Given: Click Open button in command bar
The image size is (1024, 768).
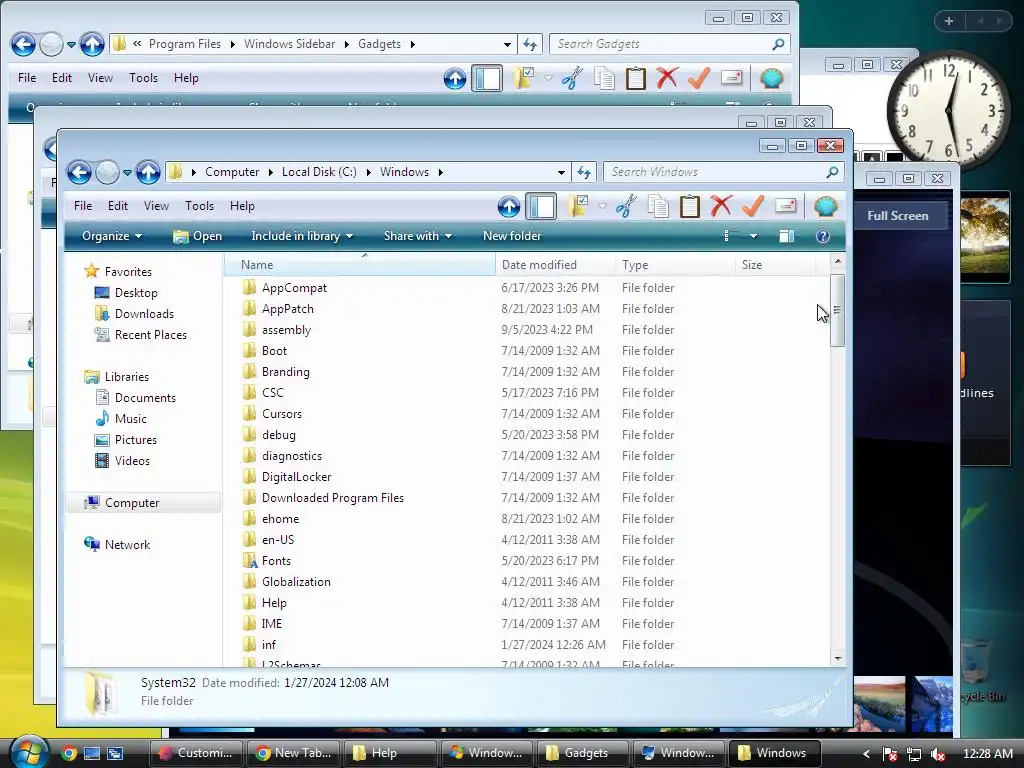Looking at the screenshot, I should pos(197,236).
